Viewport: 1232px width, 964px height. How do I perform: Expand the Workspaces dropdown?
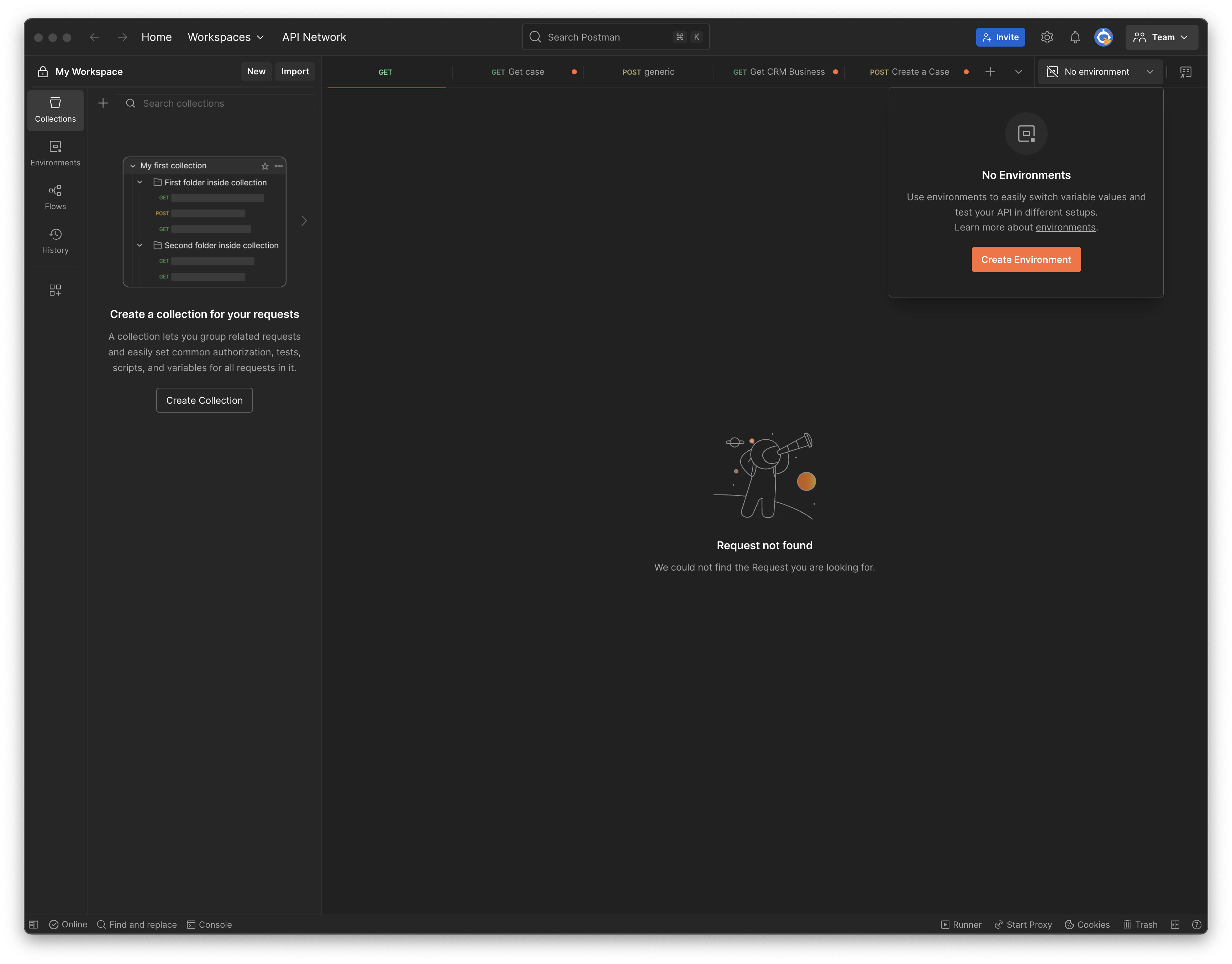coord(226,37)
